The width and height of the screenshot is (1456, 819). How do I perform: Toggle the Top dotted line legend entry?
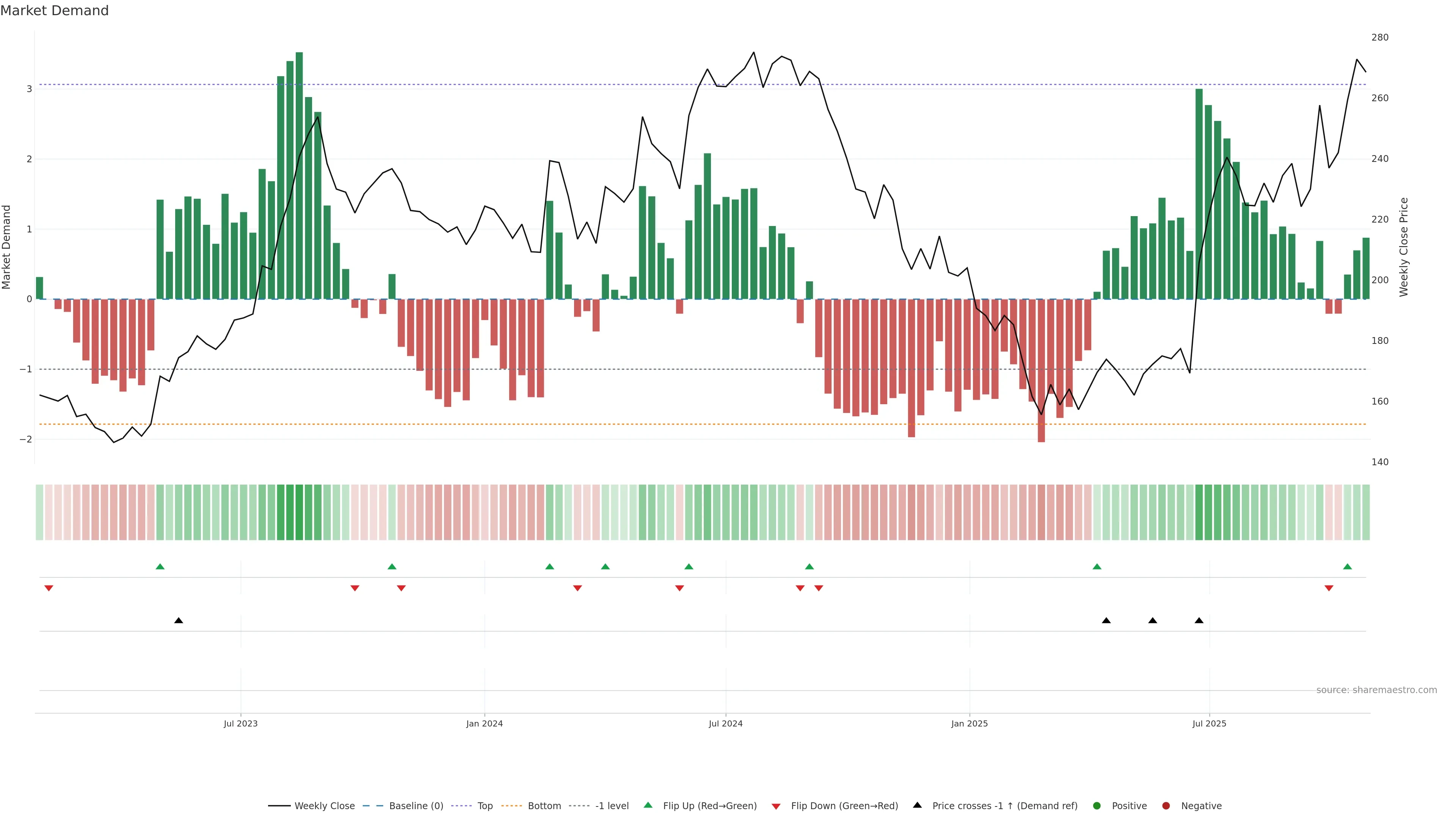(485, 806)
